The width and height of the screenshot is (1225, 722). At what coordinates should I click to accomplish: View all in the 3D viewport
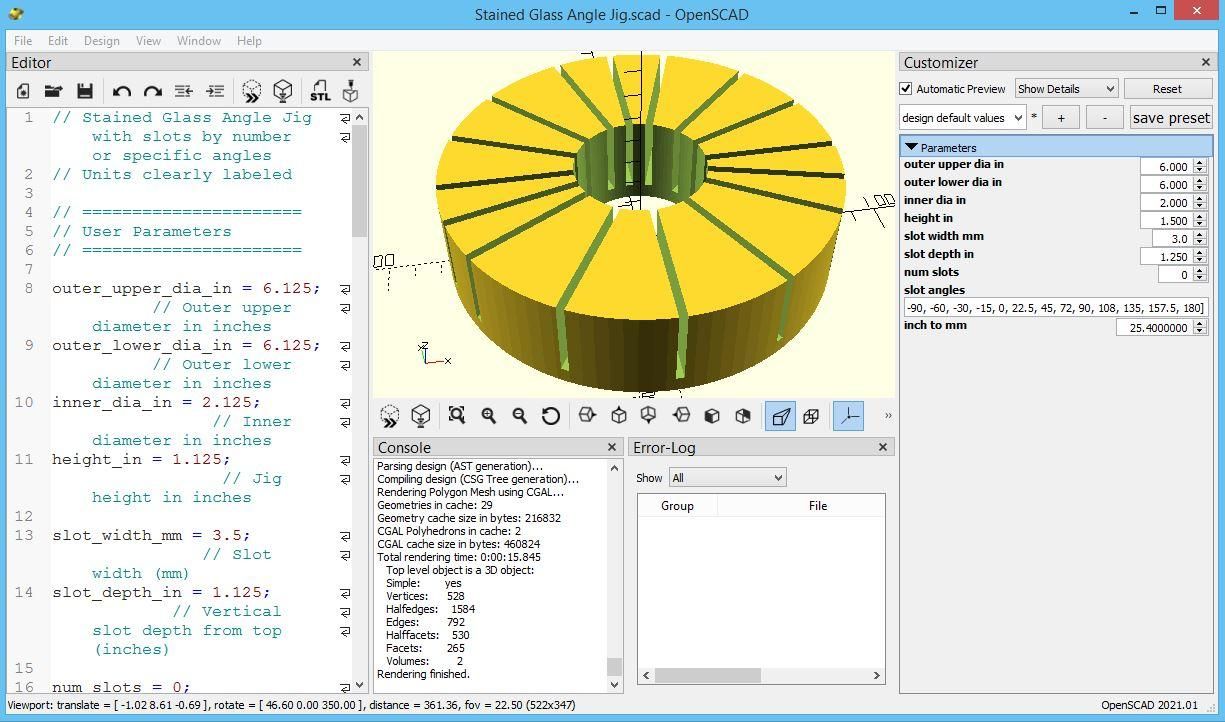pos(457,416)
